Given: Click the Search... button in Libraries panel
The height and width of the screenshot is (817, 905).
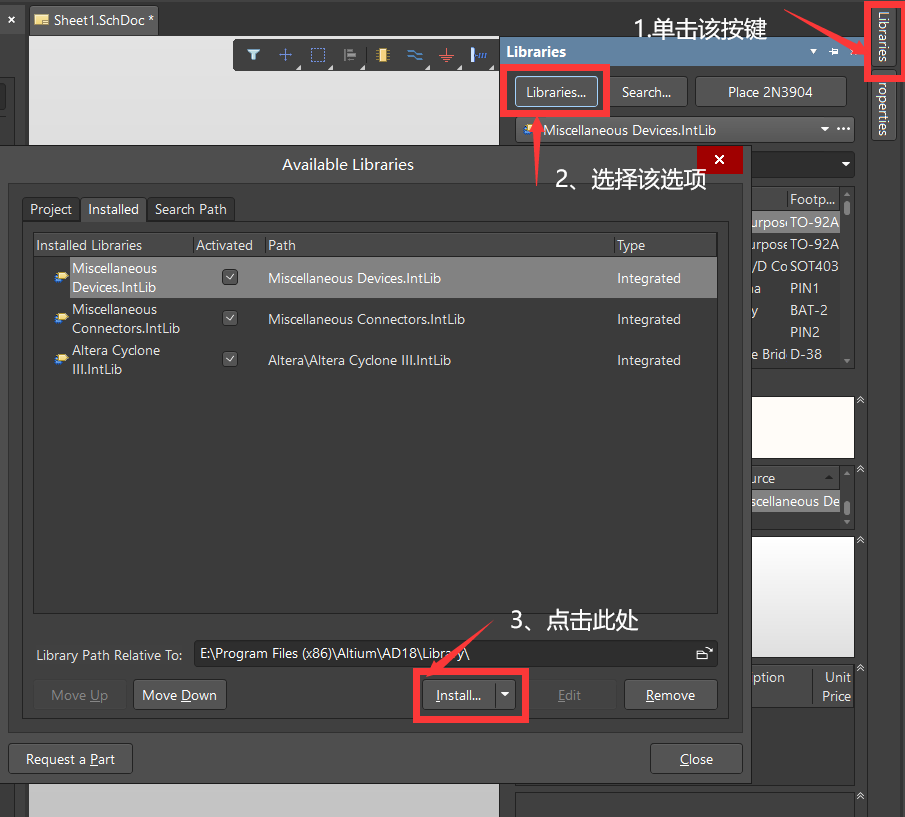Looking at the screenshot, I should coord(646,92).
